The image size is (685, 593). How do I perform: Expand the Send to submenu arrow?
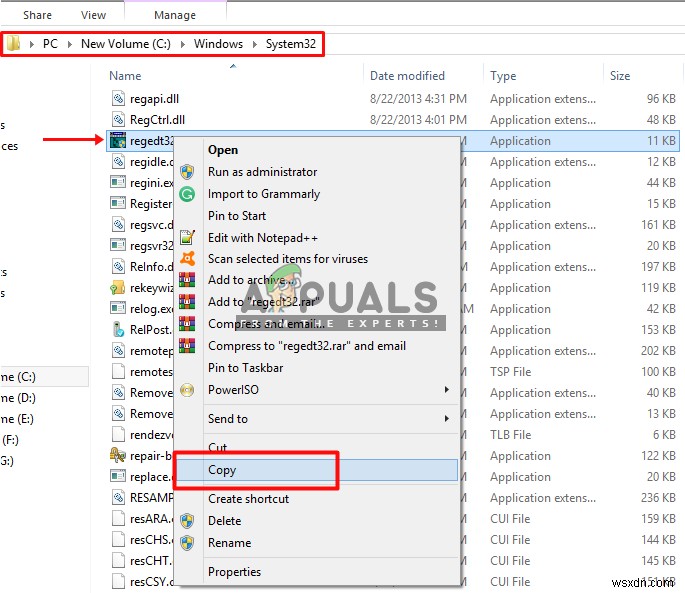click(x=446, y=419)
